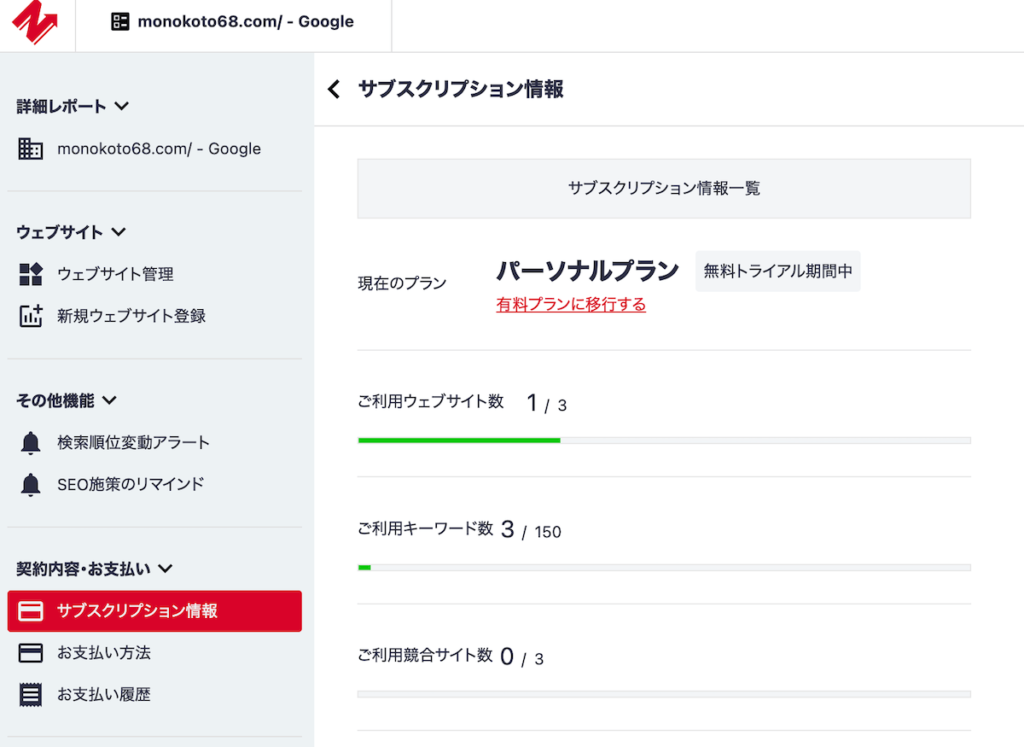Select サブスクリプション情報 in sidebar

pos(154,611)
